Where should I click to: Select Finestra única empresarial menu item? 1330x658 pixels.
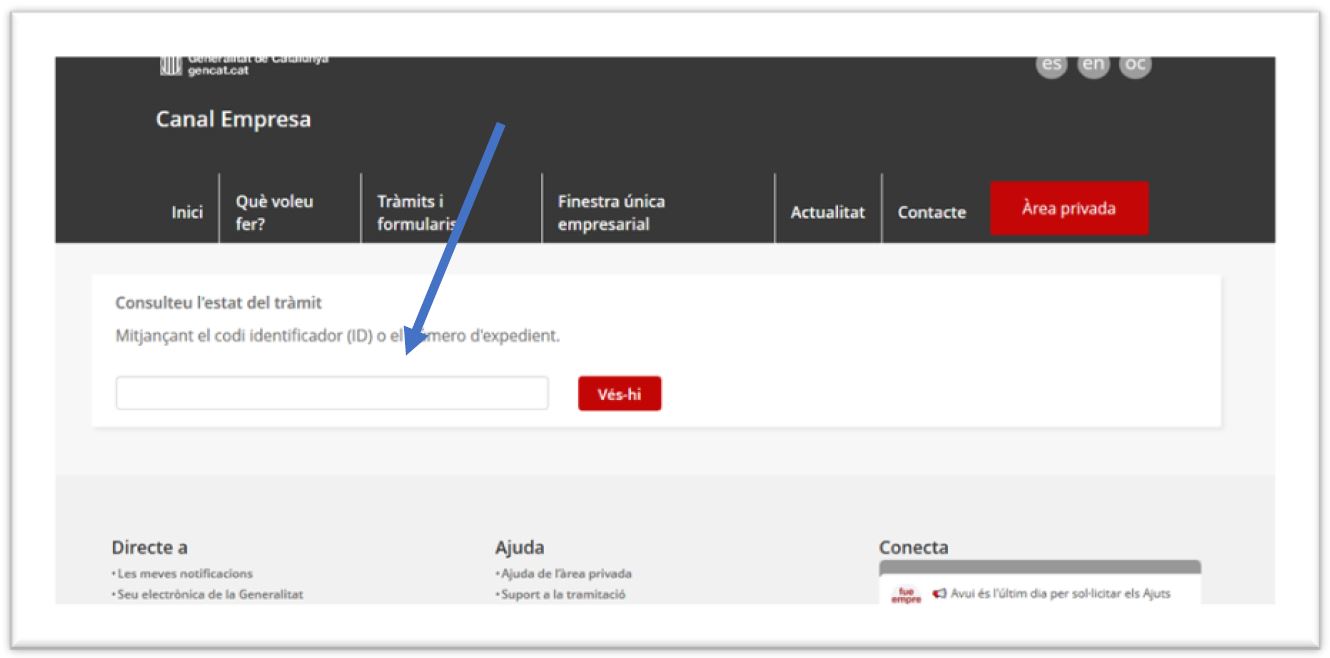611,212
